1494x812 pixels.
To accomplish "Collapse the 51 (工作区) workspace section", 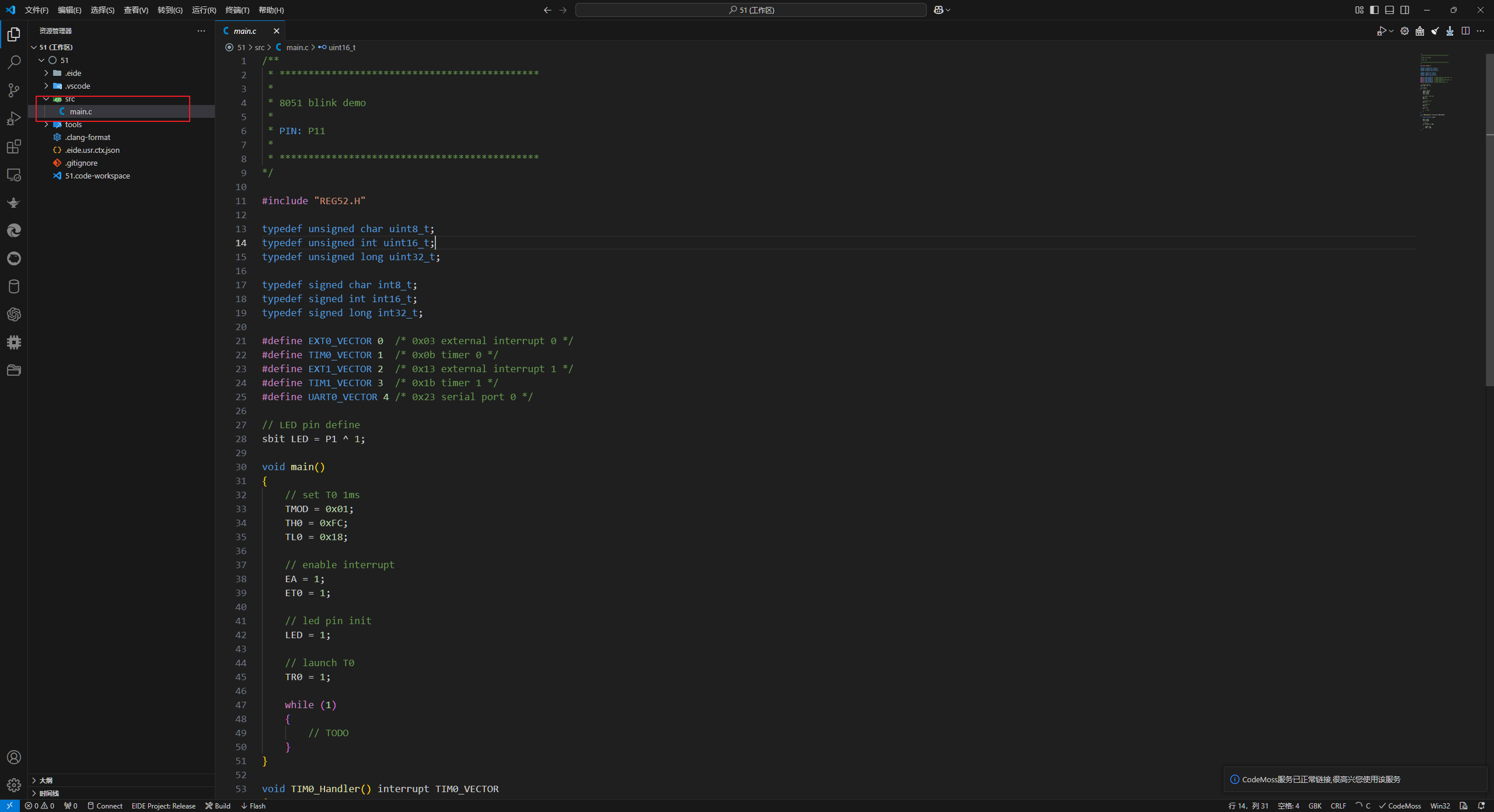I will 34,47.
